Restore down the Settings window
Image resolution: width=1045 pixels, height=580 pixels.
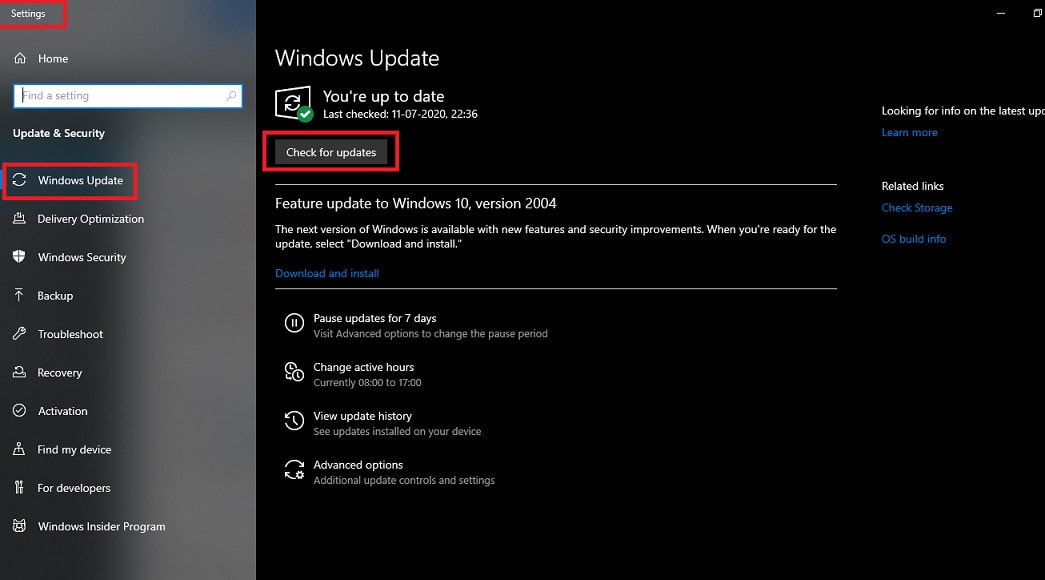[1037, 13]
